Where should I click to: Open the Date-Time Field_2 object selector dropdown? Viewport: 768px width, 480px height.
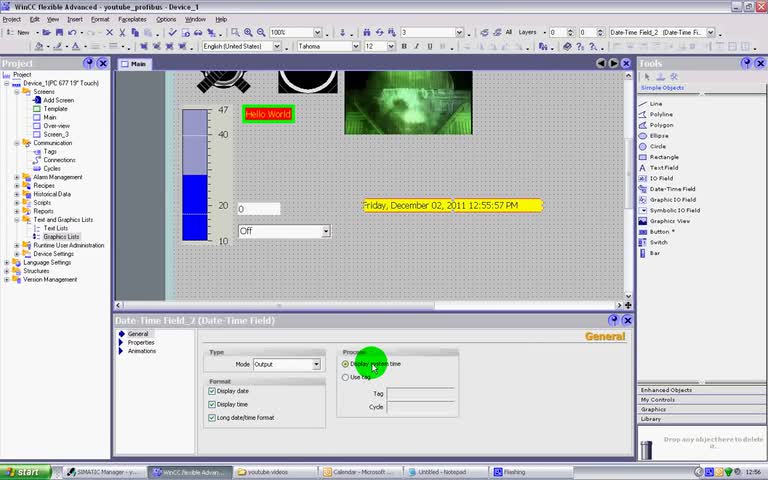tap(711, 32)
